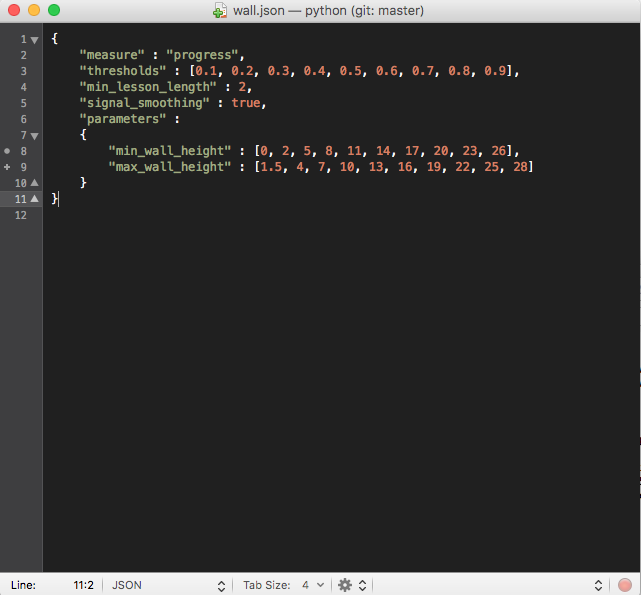Collapse the fold arrow on line 1

point(35,40)
